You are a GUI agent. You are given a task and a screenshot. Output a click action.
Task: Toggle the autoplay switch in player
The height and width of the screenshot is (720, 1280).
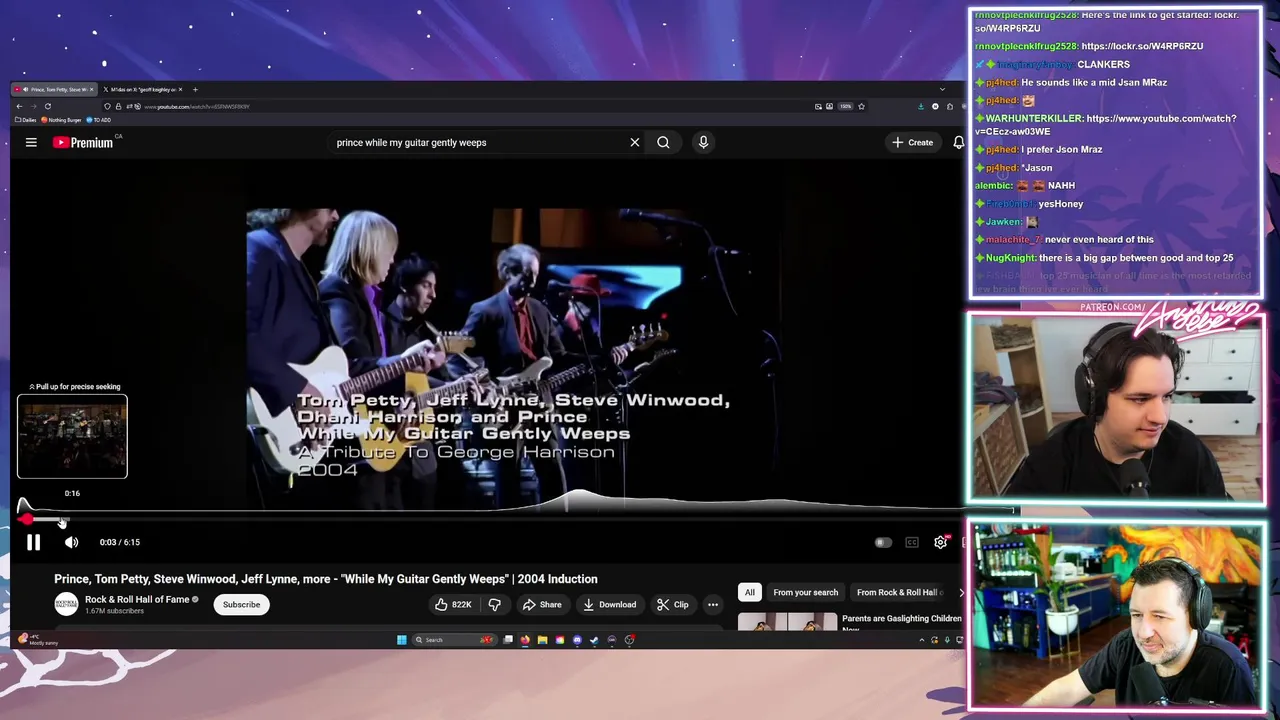pyautogui.click(x=883, y=542)
